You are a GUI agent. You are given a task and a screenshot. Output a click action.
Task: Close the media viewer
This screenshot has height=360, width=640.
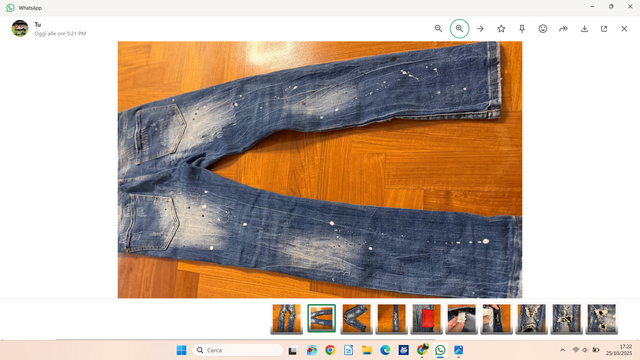pyautogui.click(x=624, y=29)
